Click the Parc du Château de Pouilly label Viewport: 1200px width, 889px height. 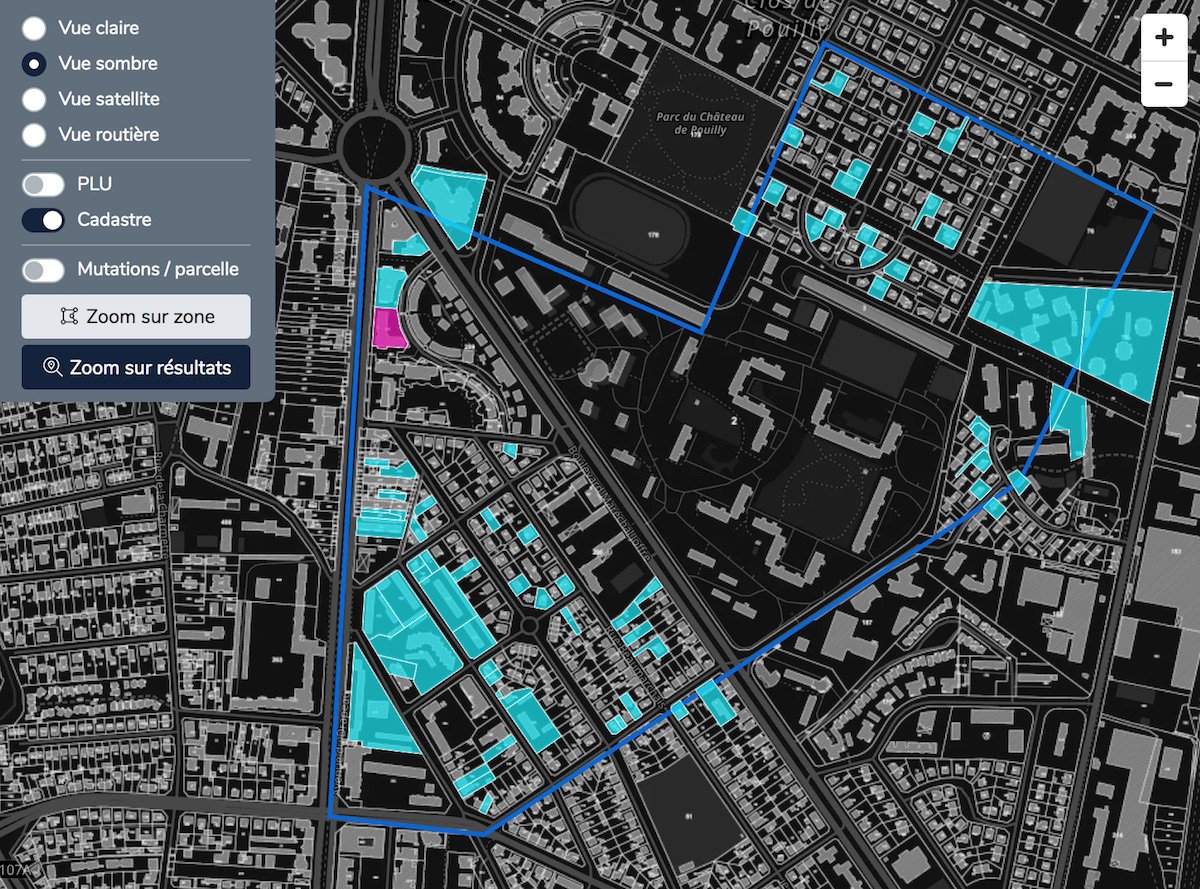click(x=691, y=123)
